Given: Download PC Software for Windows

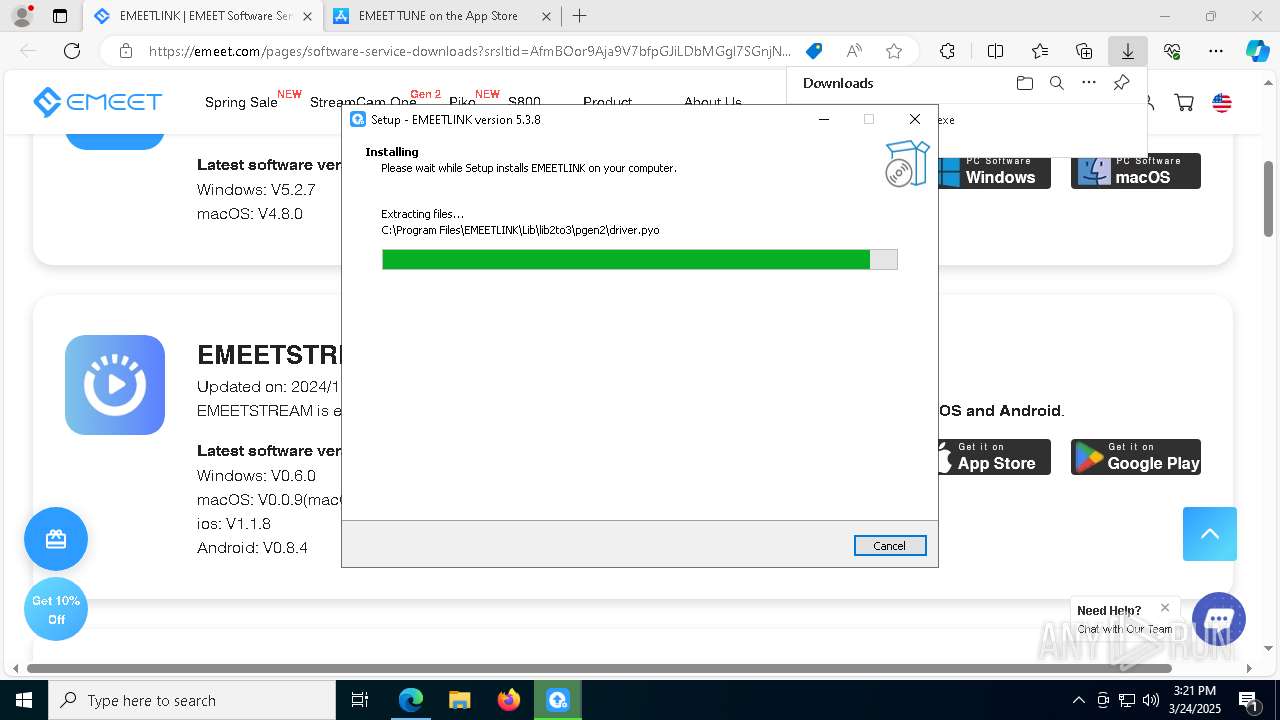Looking at the screenshot, I should click(x=994, y=171).
